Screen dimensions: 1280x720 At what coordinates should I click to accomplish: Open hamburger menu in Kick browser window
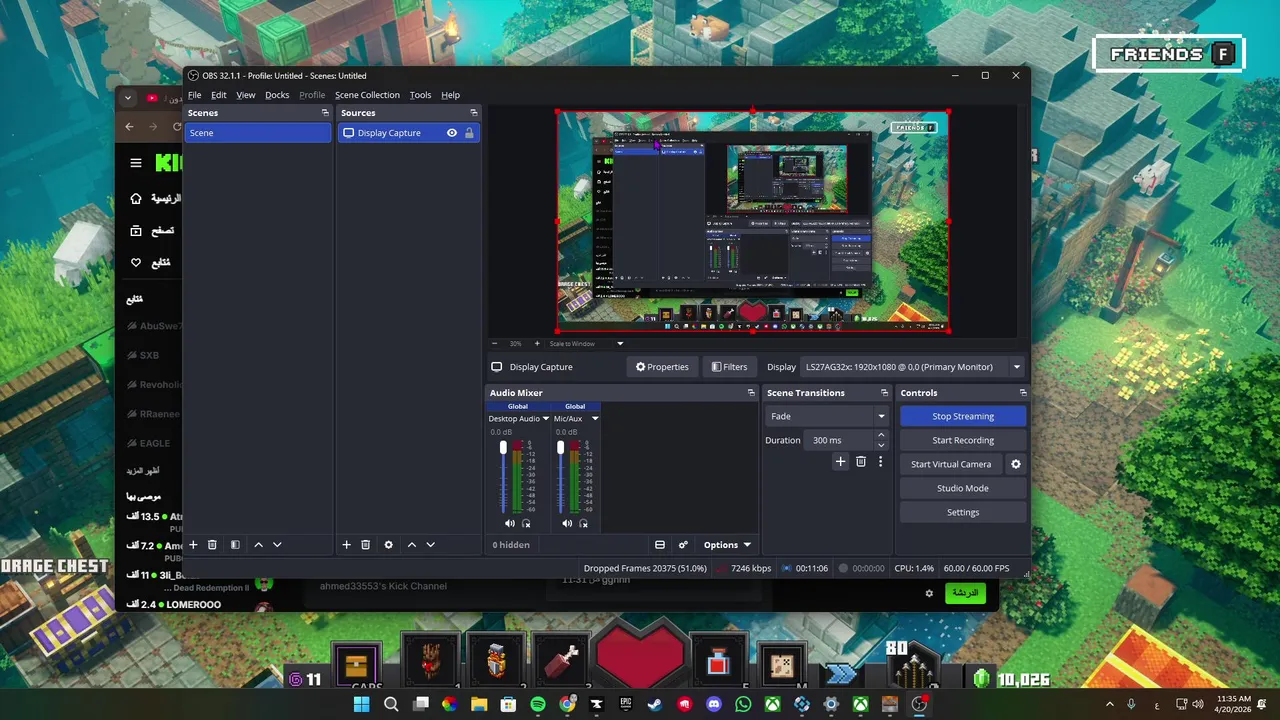136,163
